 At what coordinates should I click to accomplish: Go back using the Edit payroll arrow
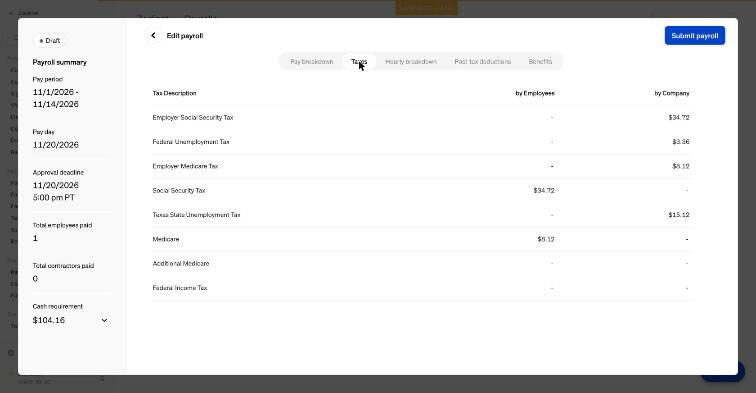click(153, 36)
